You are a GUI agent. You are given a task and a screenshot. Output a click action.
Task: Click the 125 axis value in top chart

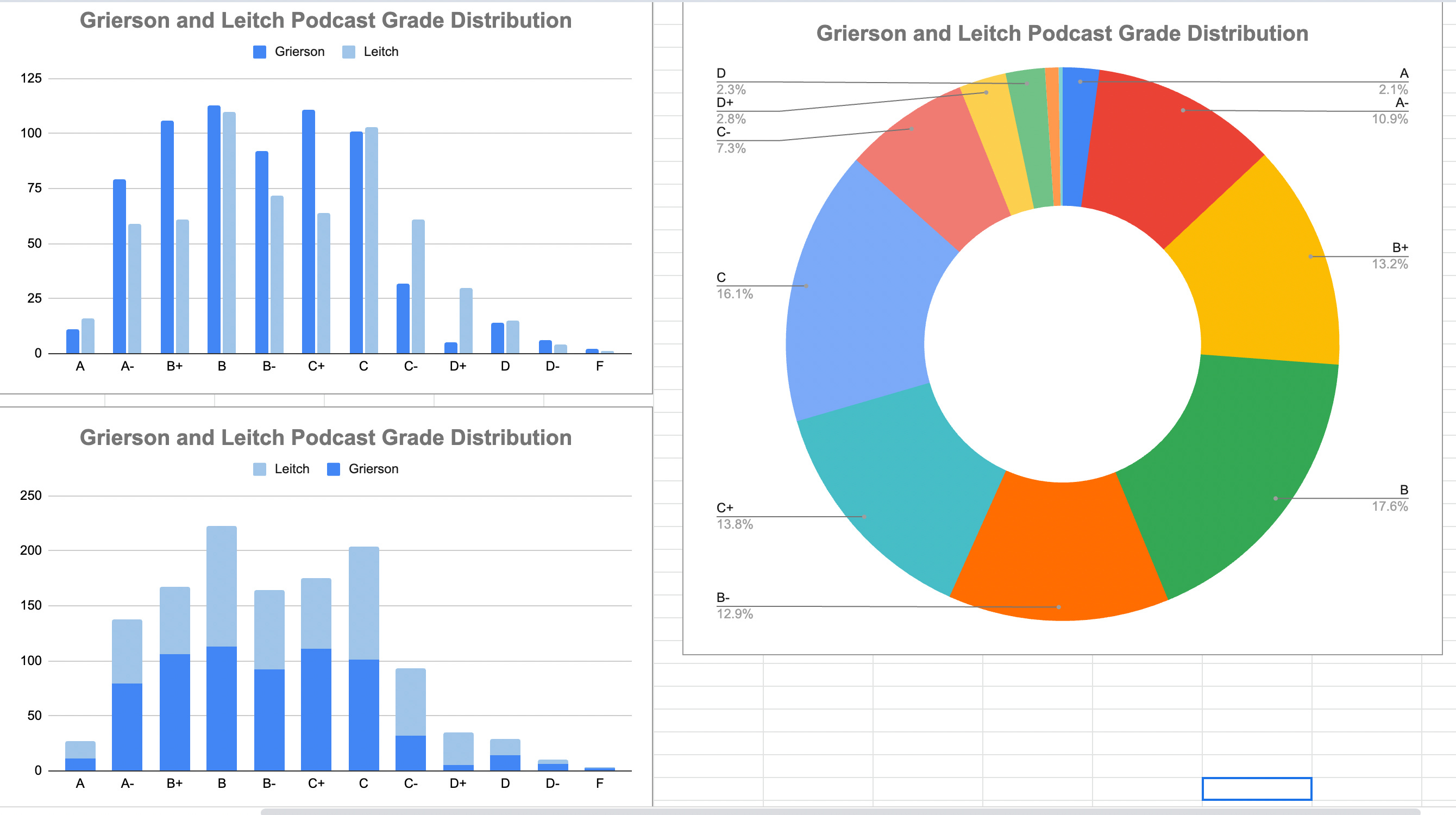(31, 79)
